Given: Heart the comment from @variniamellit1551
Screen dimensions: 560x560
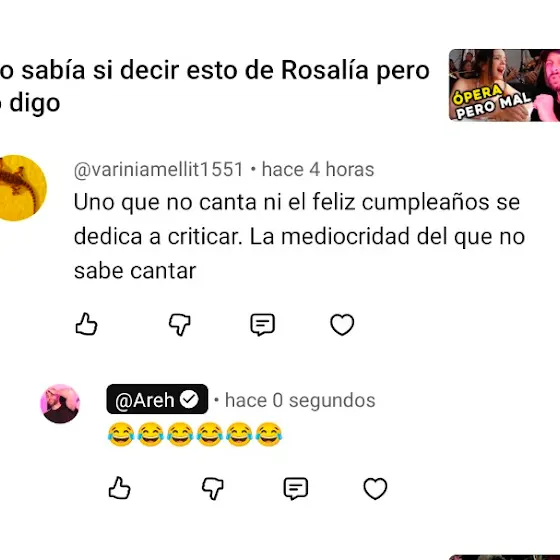Looking at the screenshot, I should click(342, 324).
